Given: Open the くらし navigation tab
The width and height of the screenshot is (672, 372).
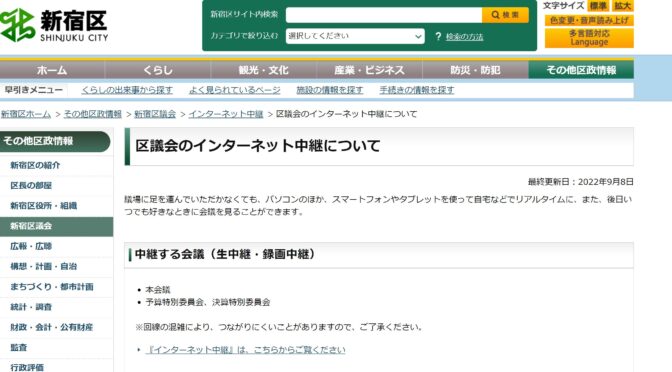Looking at the screenshot, I should tap(158, 70).
